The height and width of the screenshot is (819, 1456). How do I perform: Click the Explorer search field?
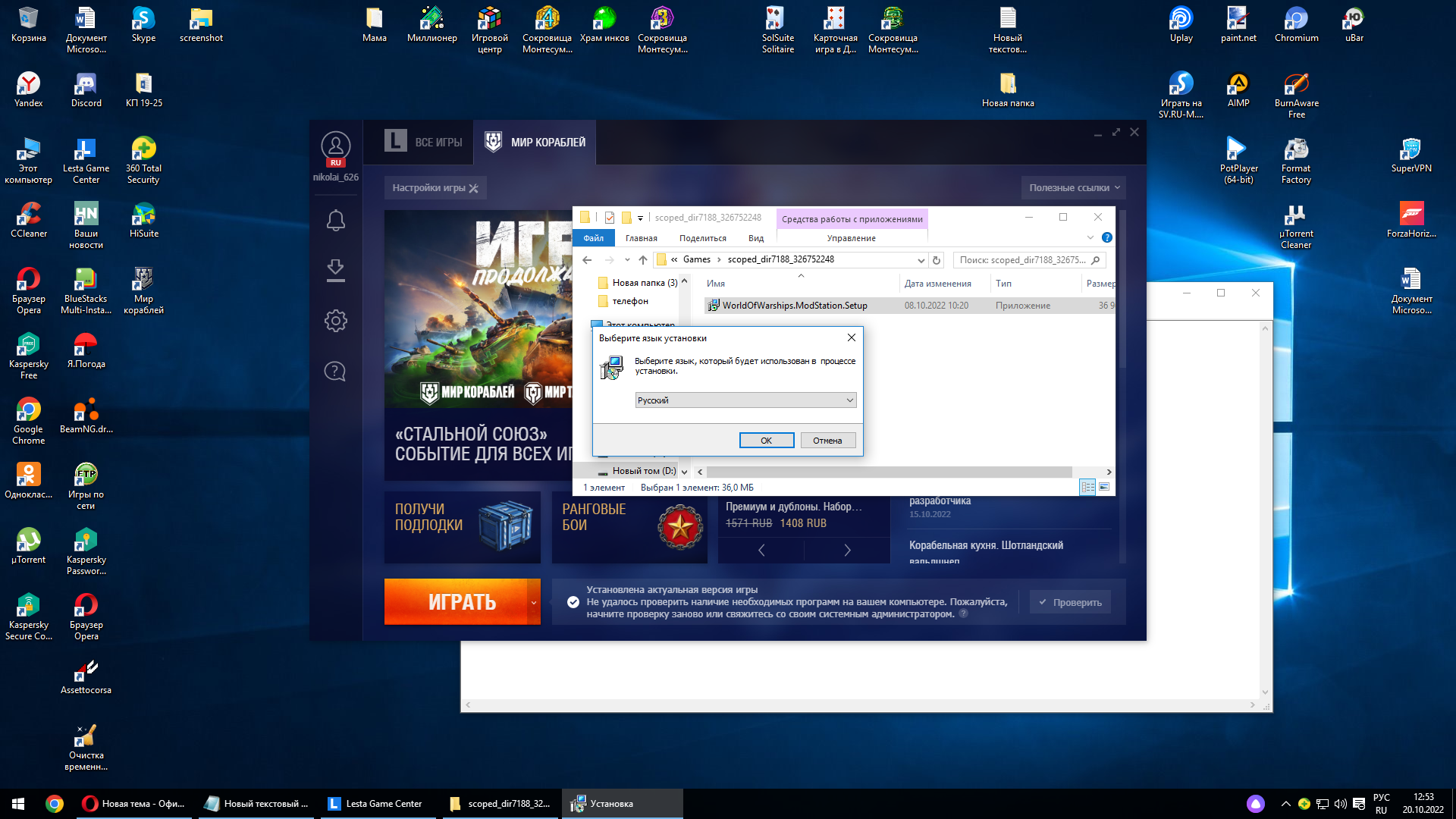(1029, 260)
